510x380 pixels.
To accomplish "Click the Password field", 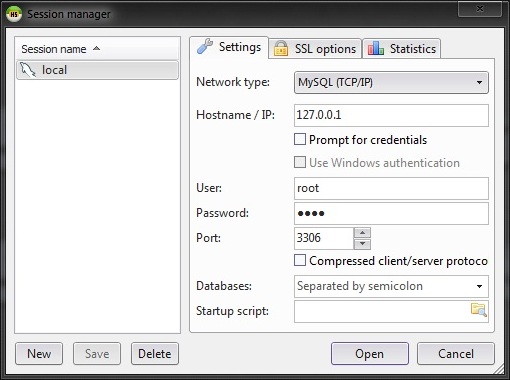I will [x=391, y=213].
